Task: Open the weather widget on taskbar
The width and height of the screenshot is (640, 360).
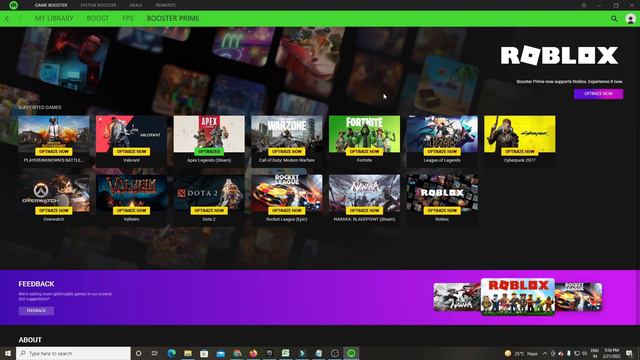Action: [x=521, y=353]
